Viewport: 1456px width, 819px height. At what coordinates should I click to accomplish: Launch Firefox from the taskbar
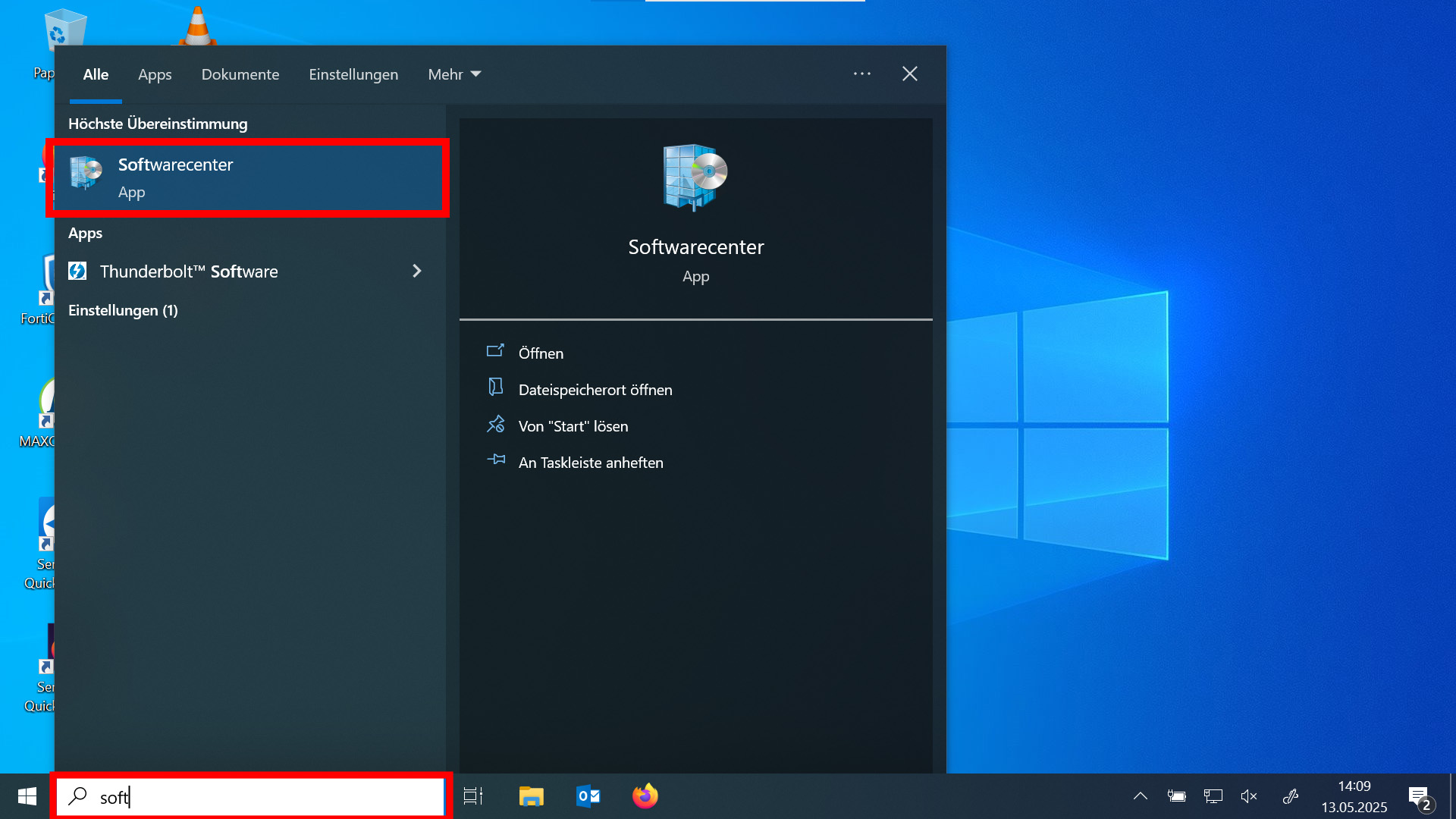coord(644,795)
